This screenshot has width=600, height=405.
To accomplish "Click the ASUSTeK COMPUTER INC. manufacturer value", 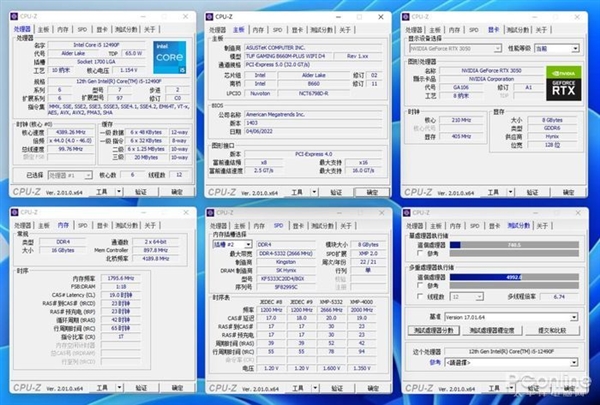I will 313,47.
